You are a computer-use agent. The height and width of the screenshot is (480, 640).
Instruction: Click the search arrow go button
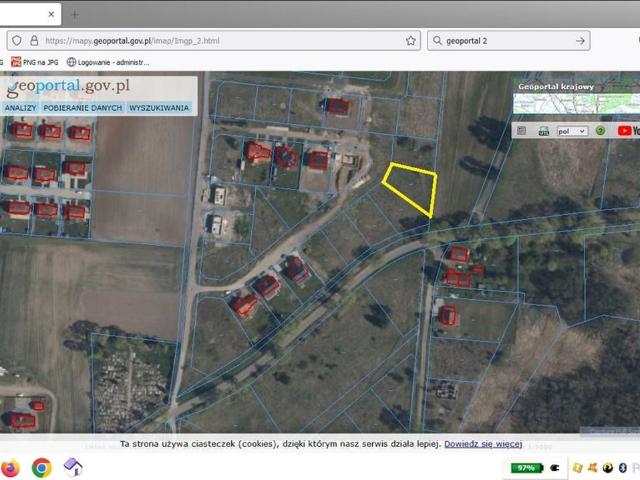click(581, 41)
